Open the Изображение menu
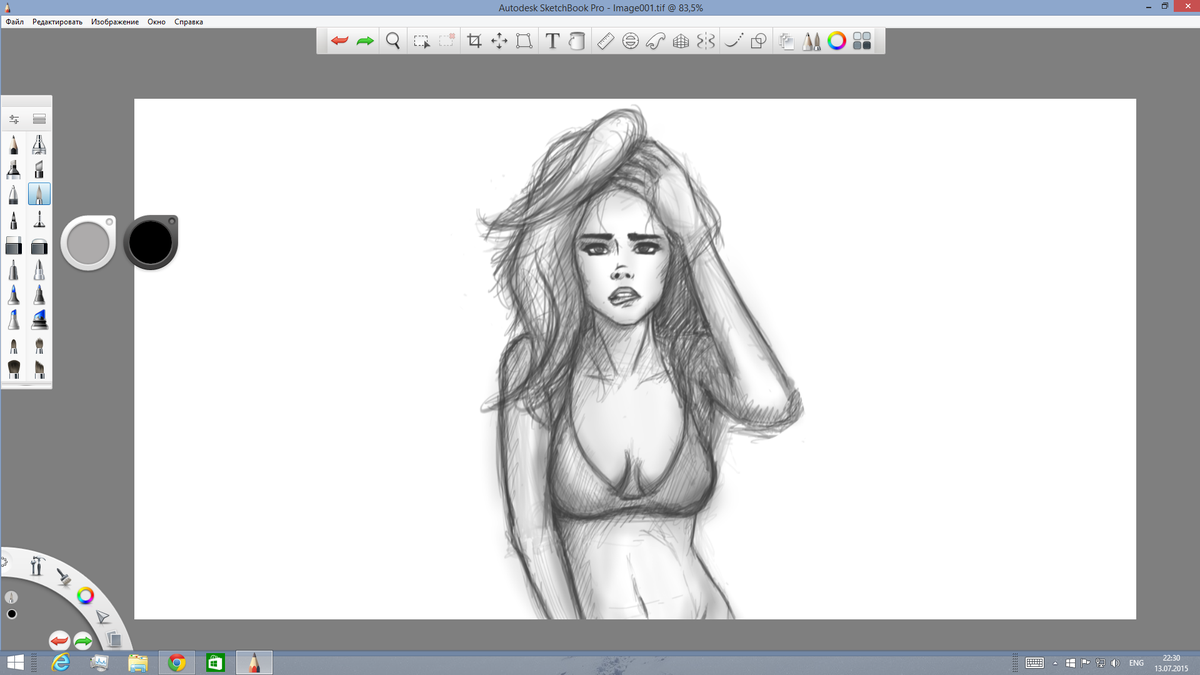The height and width of the screenshot is (675, 1200). 115,22
